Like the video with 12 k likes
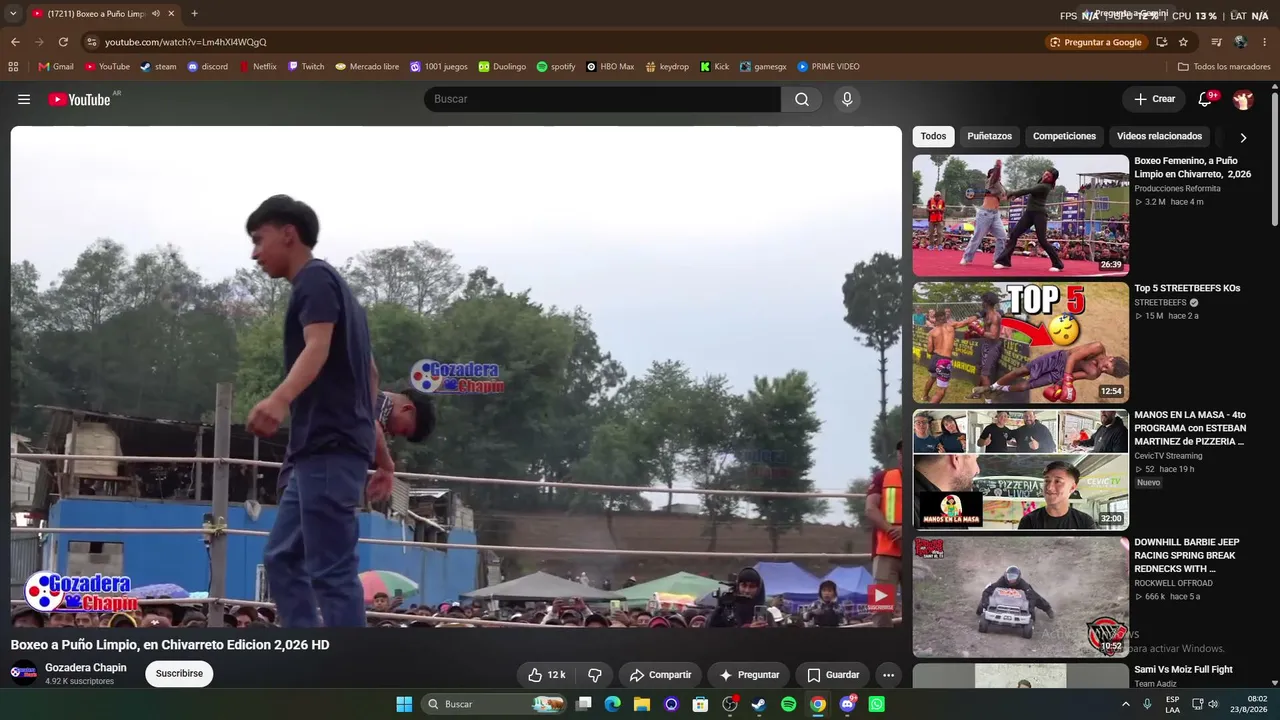 546,675
